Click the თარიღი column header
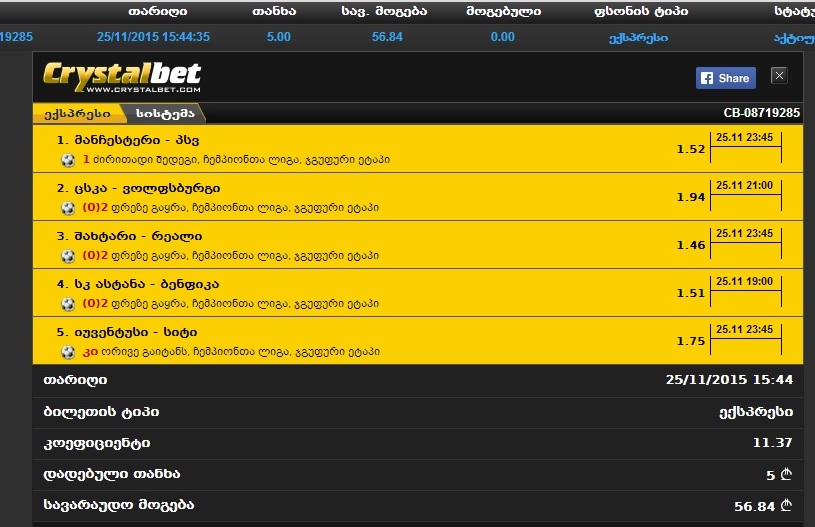The width and height of the screenshot is (815, 527). coord(157,11)
